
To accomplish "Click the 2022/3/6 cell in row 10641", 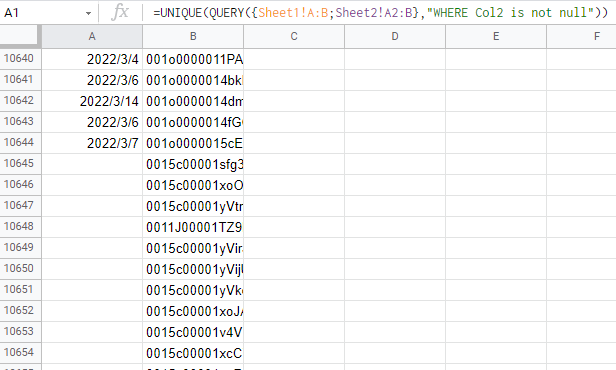I will 92,80.
